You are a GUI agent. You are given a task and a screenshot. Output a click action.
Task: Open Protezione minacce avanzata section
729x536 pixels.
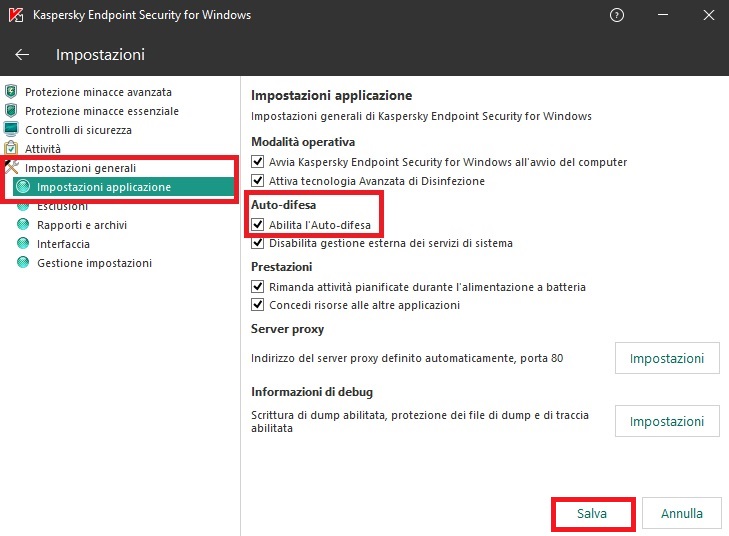[98, 92]
